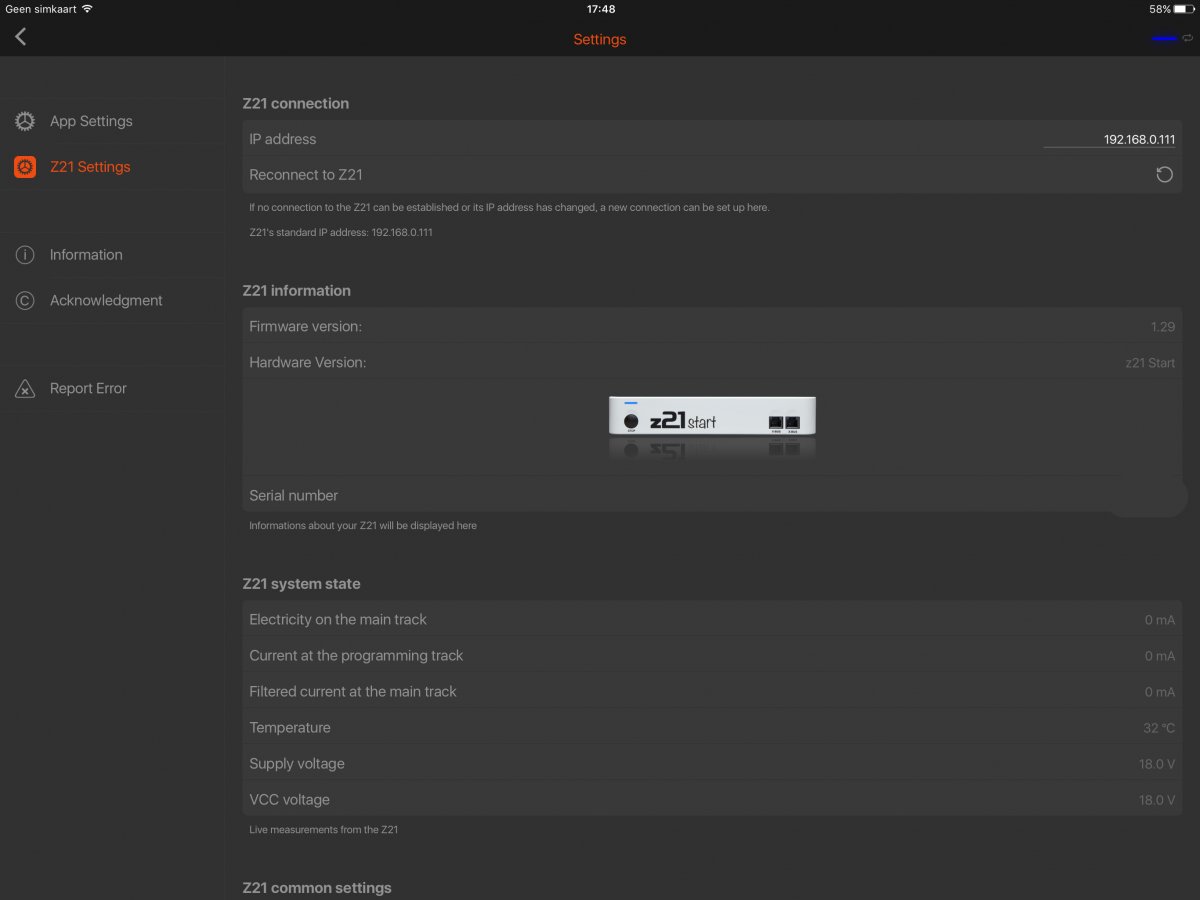Tap the z21 Start hardware value
1200x900 pixels.
(1150, 363)
